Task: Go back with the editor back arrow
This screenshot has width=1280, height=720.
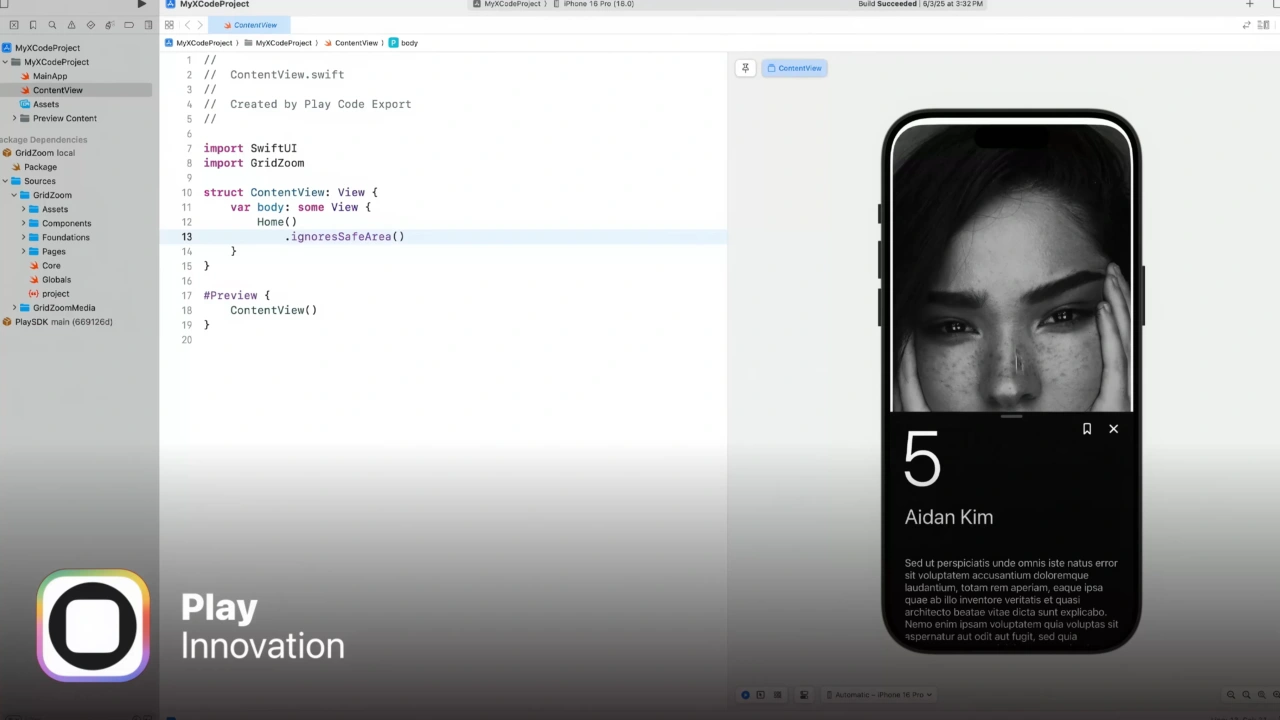Action: click(x=187, y=25)
